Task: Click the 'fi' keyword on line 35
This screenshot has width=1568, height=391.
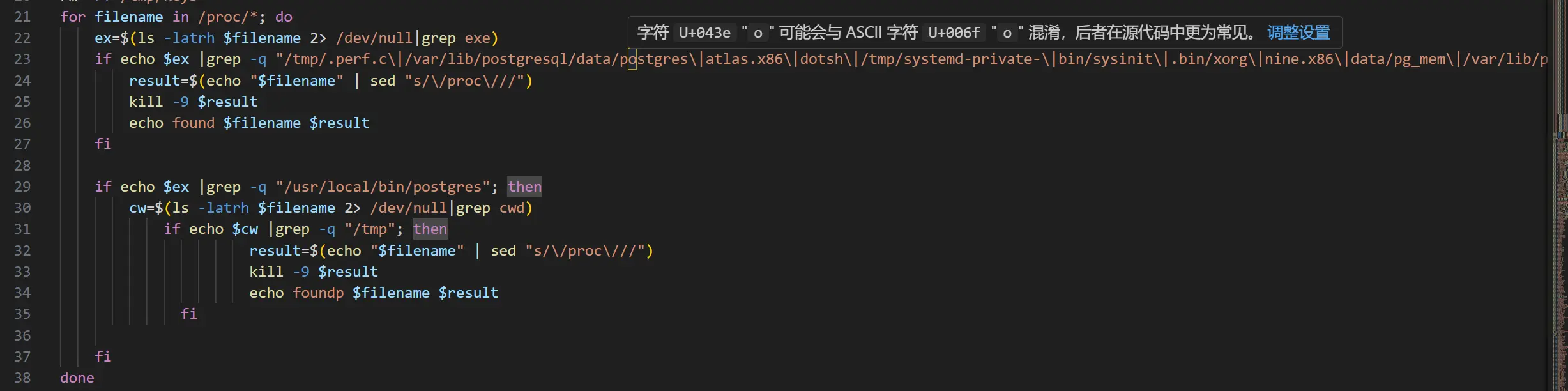Action: pos(189,314)
